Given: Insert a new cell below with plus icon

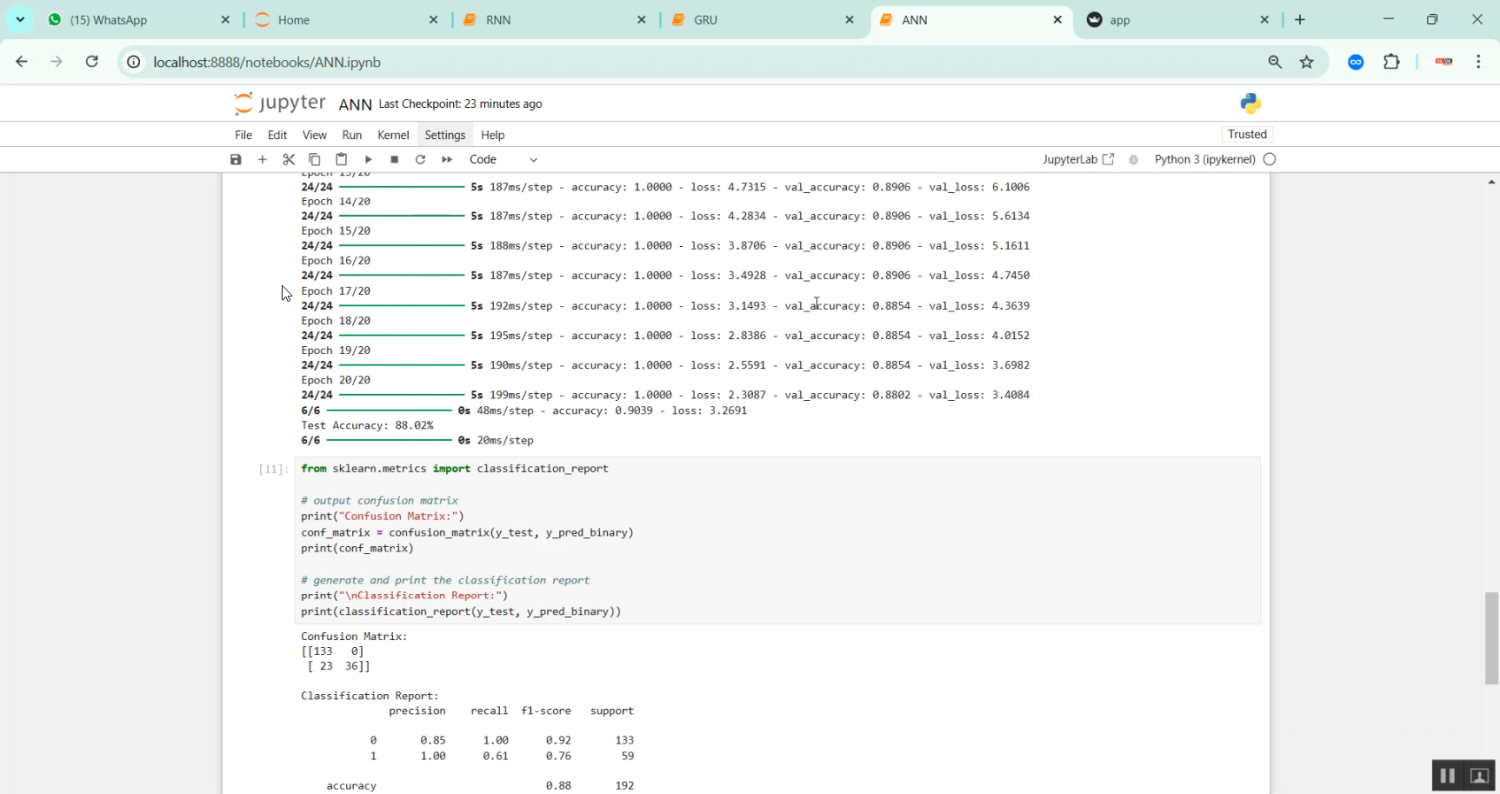Looking at the screenshot, I should [x=262, y=159].
